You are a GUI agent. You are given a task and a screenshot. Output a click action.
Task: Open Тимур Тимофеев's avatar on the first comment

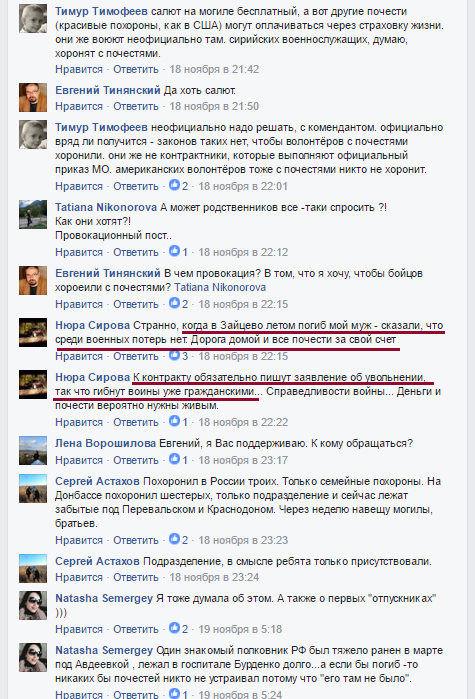[33, 19]
